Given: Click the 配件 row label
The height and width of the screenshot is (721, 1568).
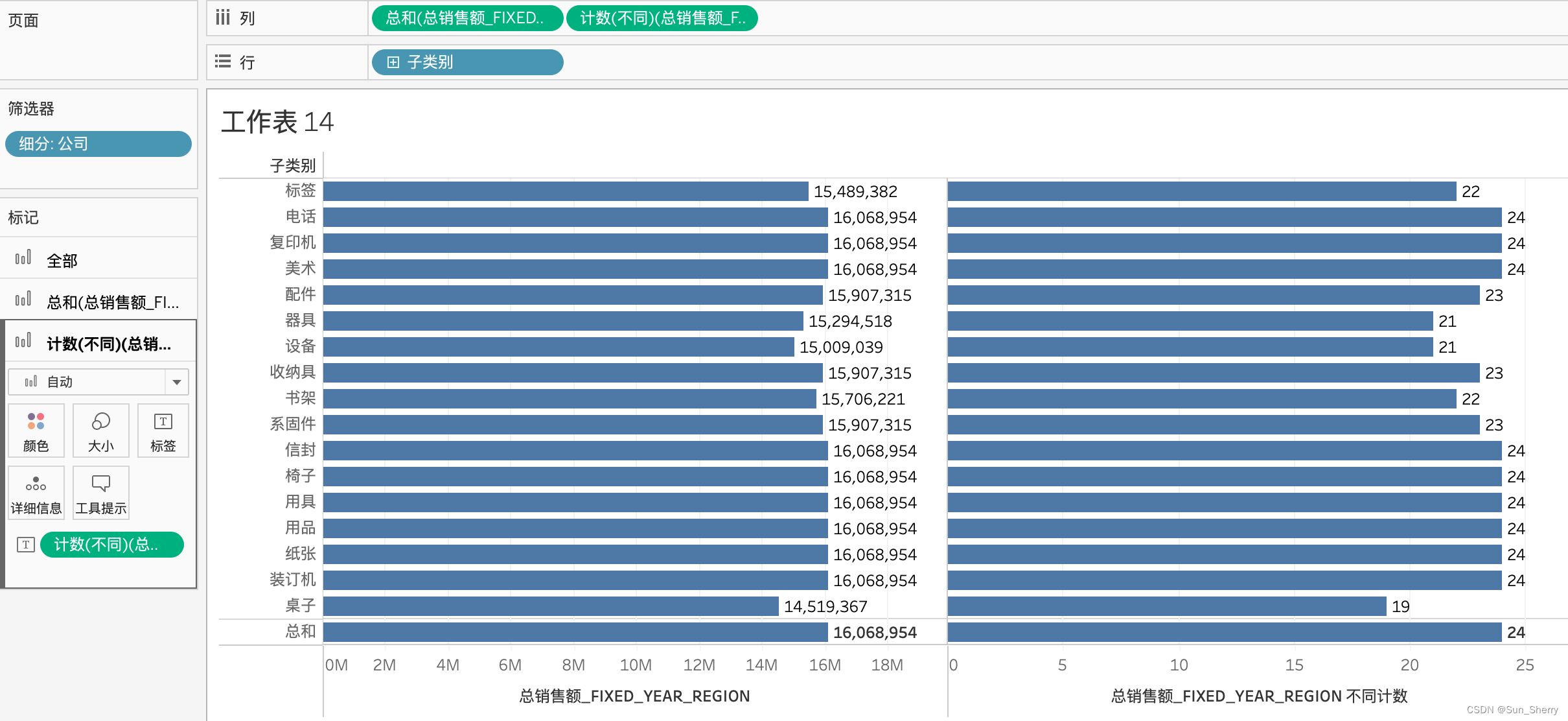Looking at the screenshot, I should pyautogui.click(x=301, y=294).
